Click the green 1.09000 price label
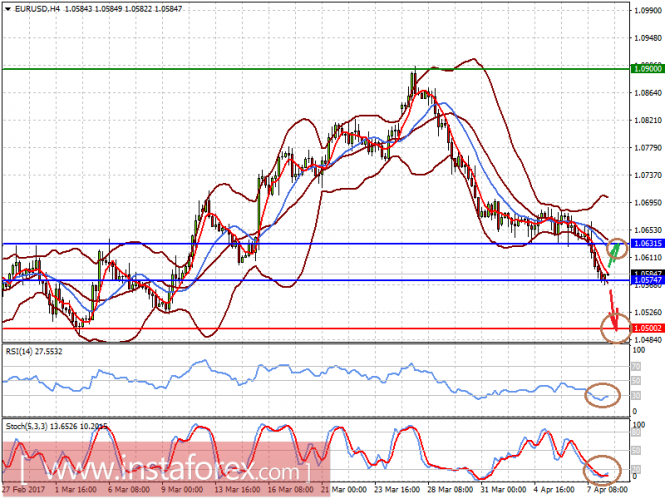 click(x=647, y=68)
